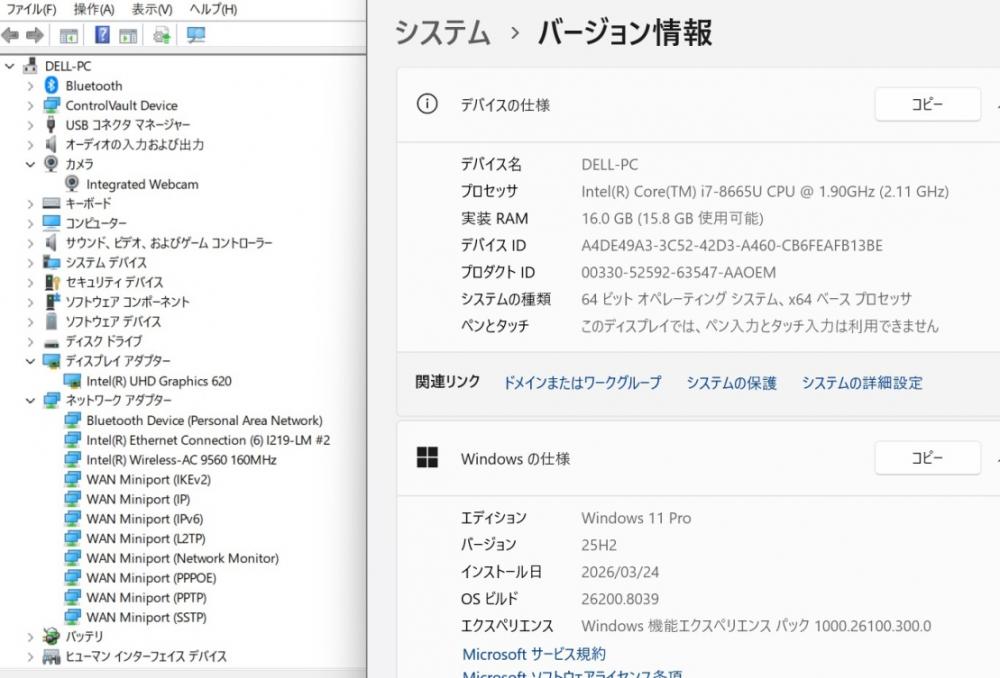Click 実装 RAM value 16.0 GB
1000x678 pixels.
tap(672, 218)
